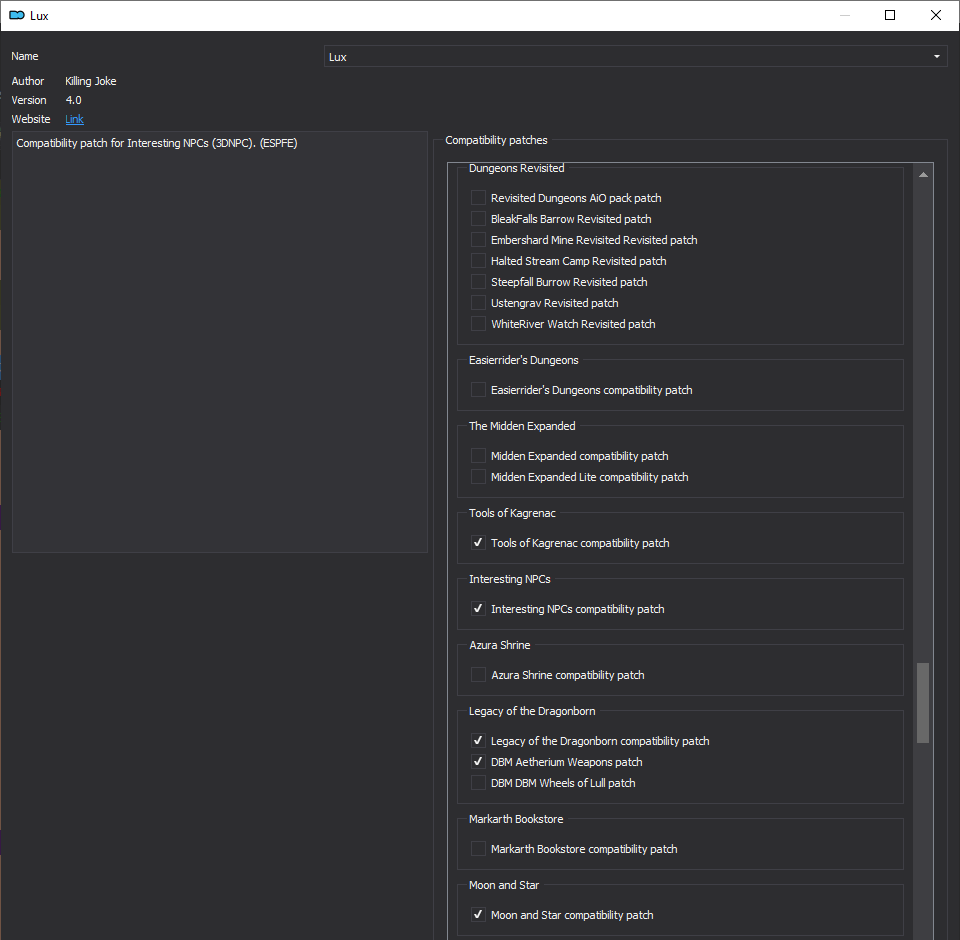The width and height of the screenshot is (960, 940).
Task: Select Ustengrav Revisited patch checkbox
Action: pyautogui.click(x=479, y=303)
